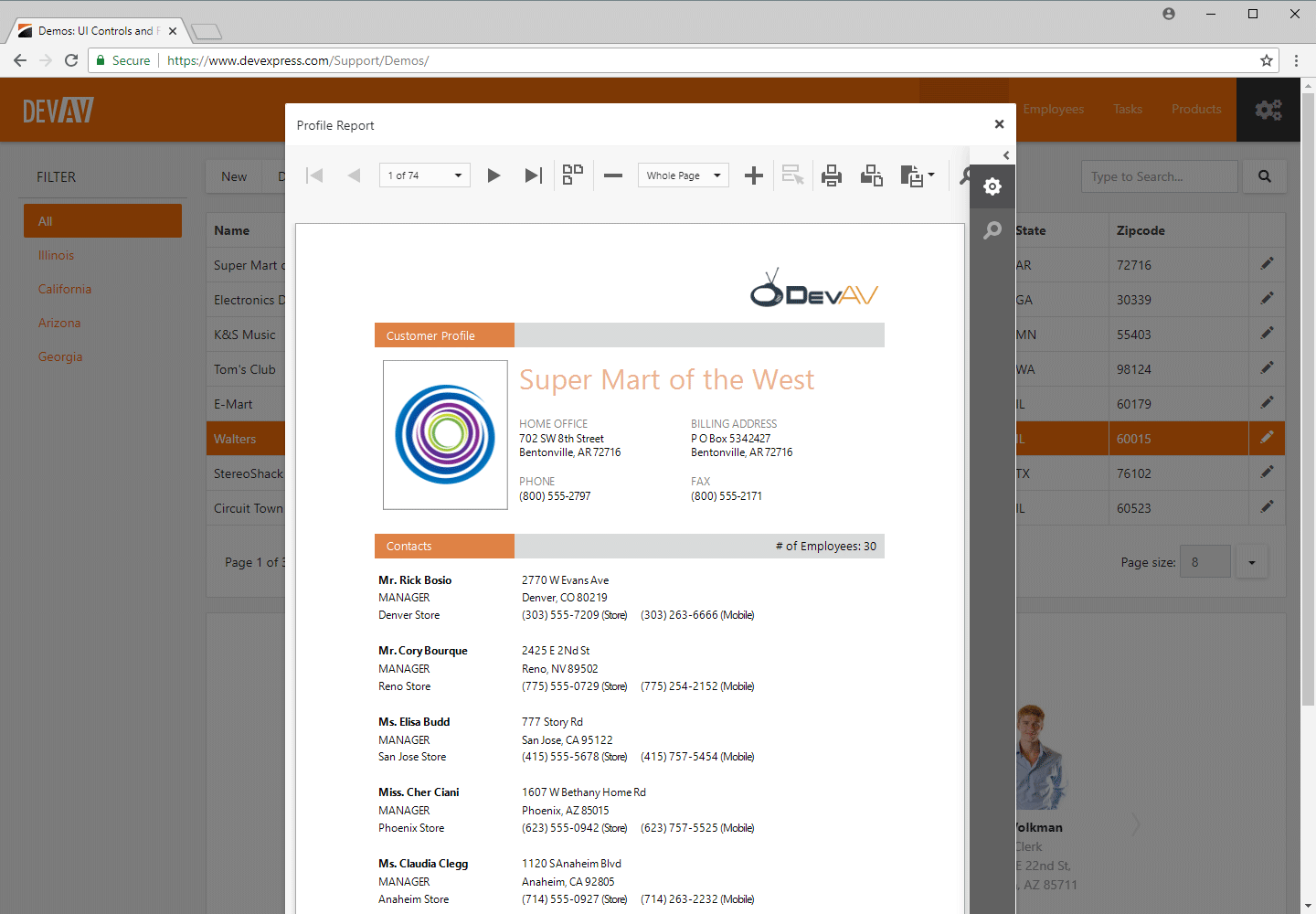Collapse the report side panel
The image size is (1316, 914).
1006,154
